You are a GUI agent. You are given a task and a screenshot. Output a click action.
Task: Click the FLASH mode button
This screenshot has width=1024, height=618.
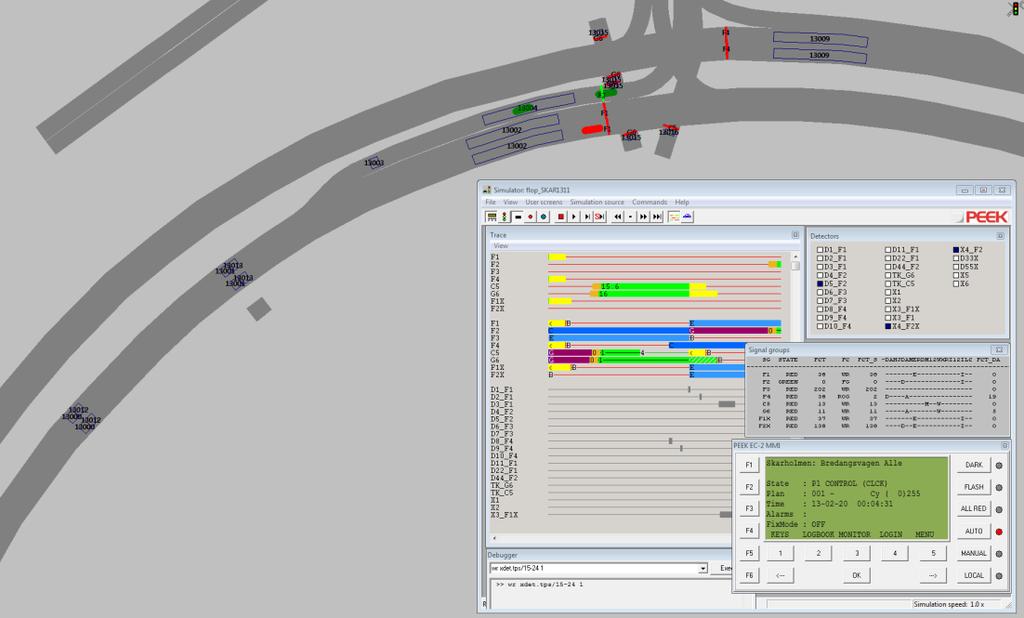click(973, 487)
